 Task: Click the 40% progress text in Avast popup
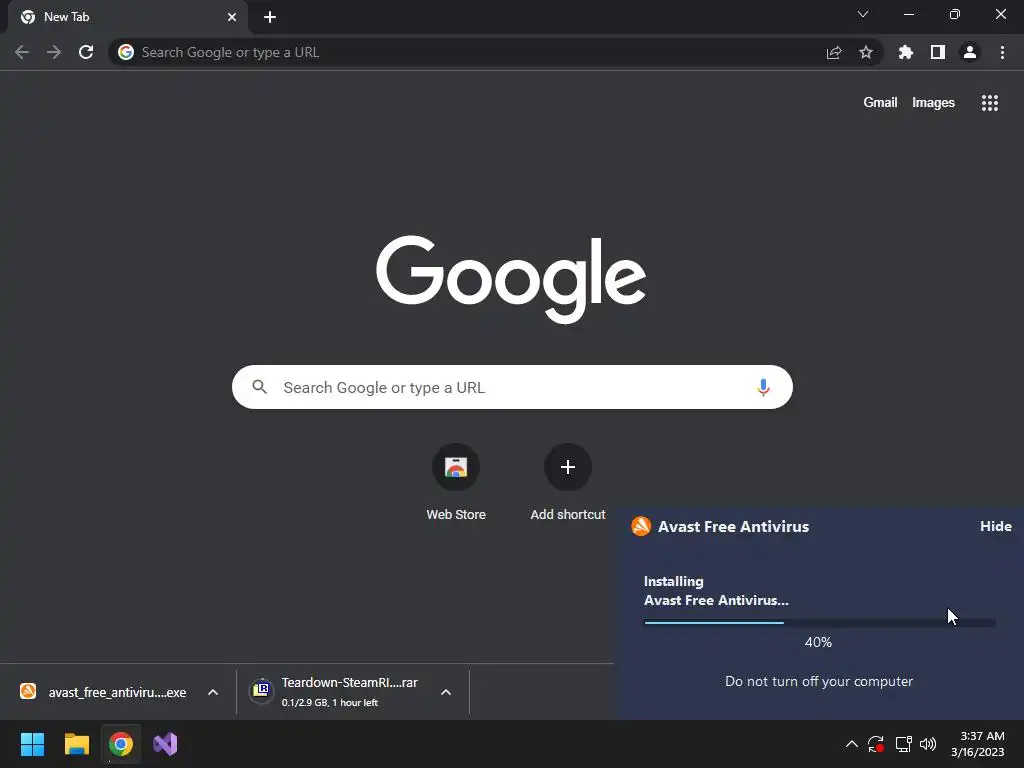[x=818, y=643]
